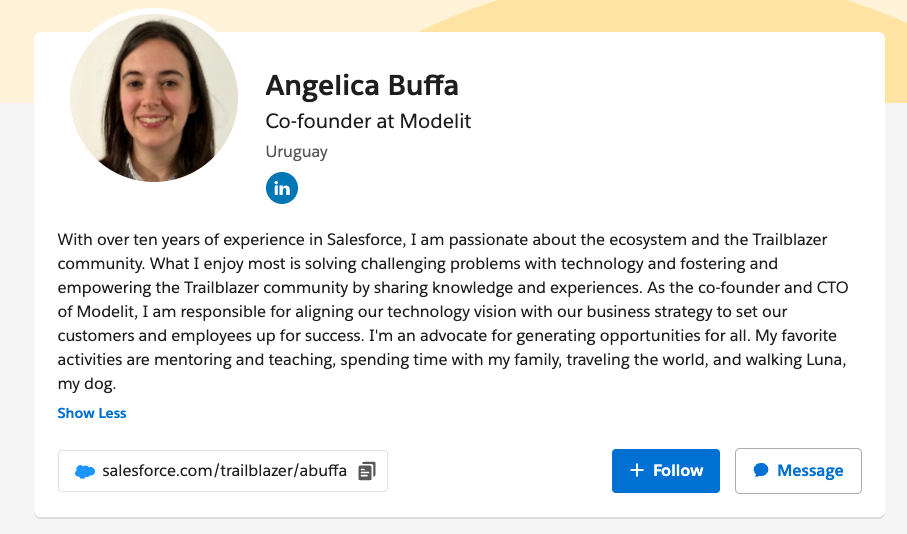Screen dimensions: 907x534
Task: Click the Uruguay location text
Action: pyautogui.click(x=297, y=152)
